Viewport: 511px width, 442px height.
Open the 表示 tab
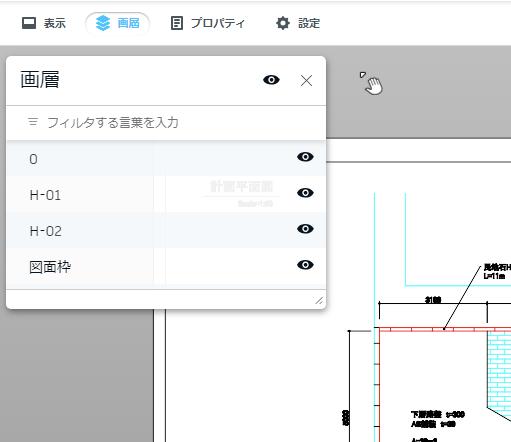click(x=44, y=23)
